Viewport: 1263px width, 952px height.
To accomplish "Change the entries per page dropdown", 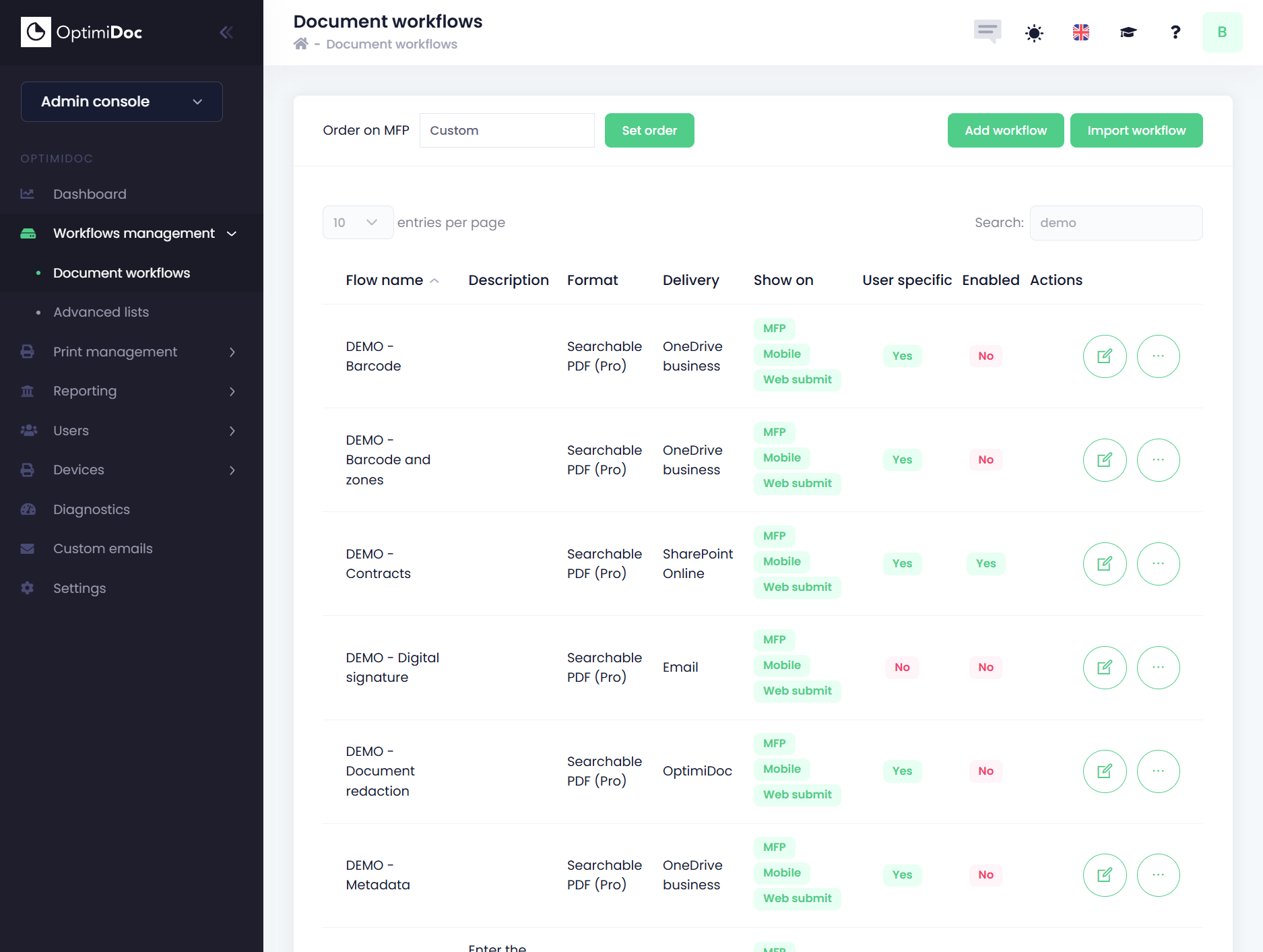I will (x=358, y=222).
